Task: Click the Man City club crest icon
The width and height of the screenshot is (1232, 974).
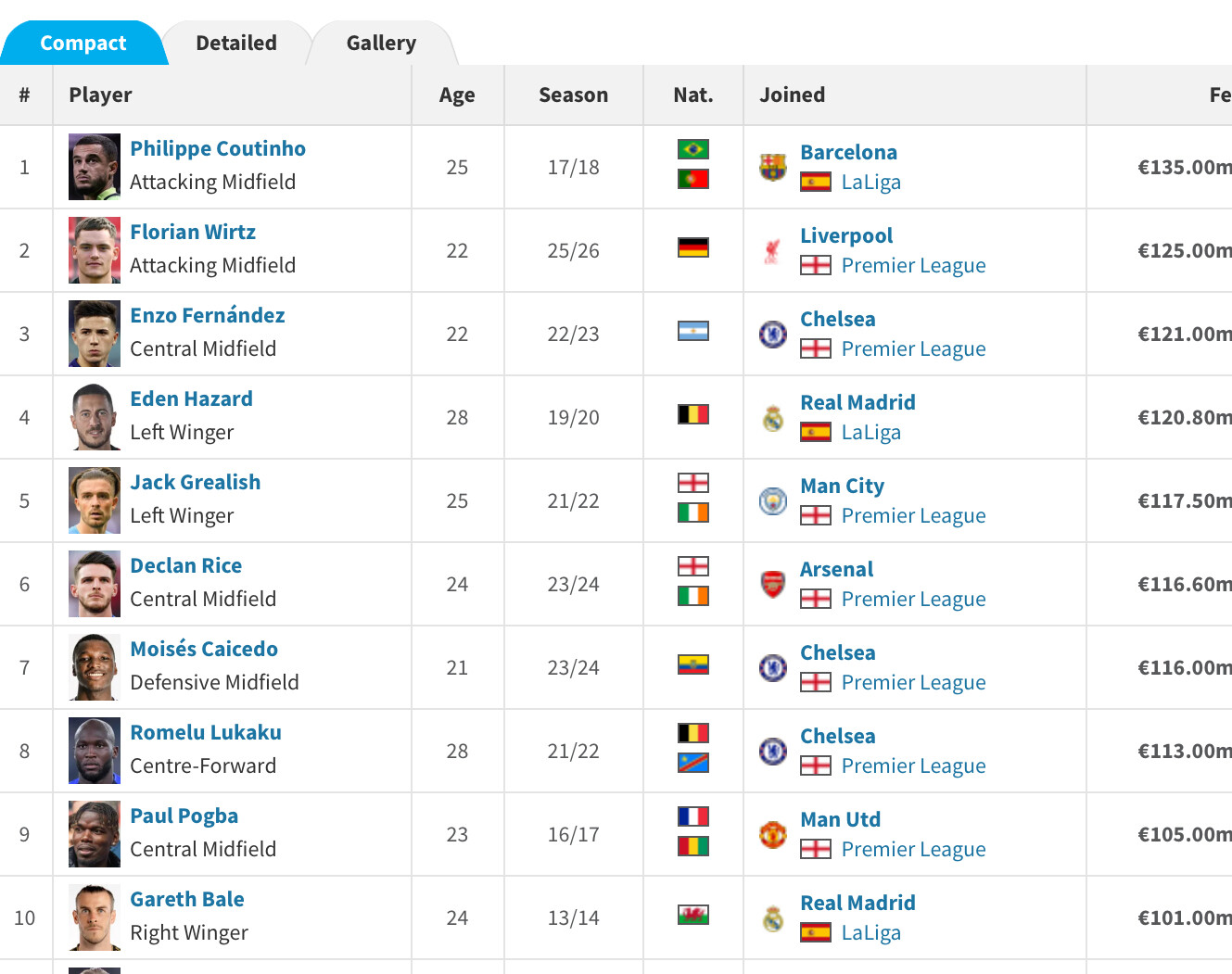Action: (x=772, y=501)
